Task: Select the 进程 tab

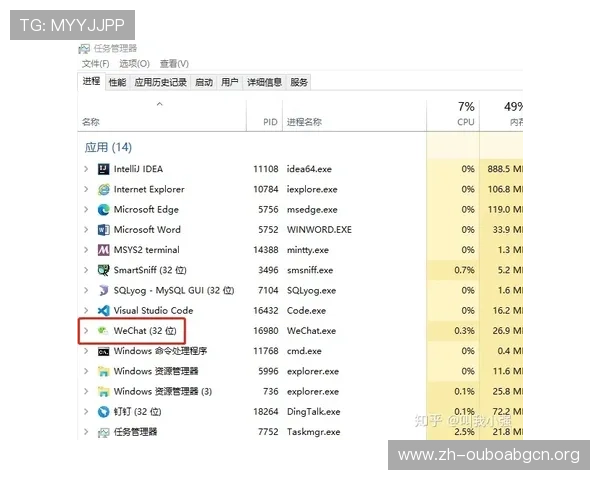Action: coord(91,81)
